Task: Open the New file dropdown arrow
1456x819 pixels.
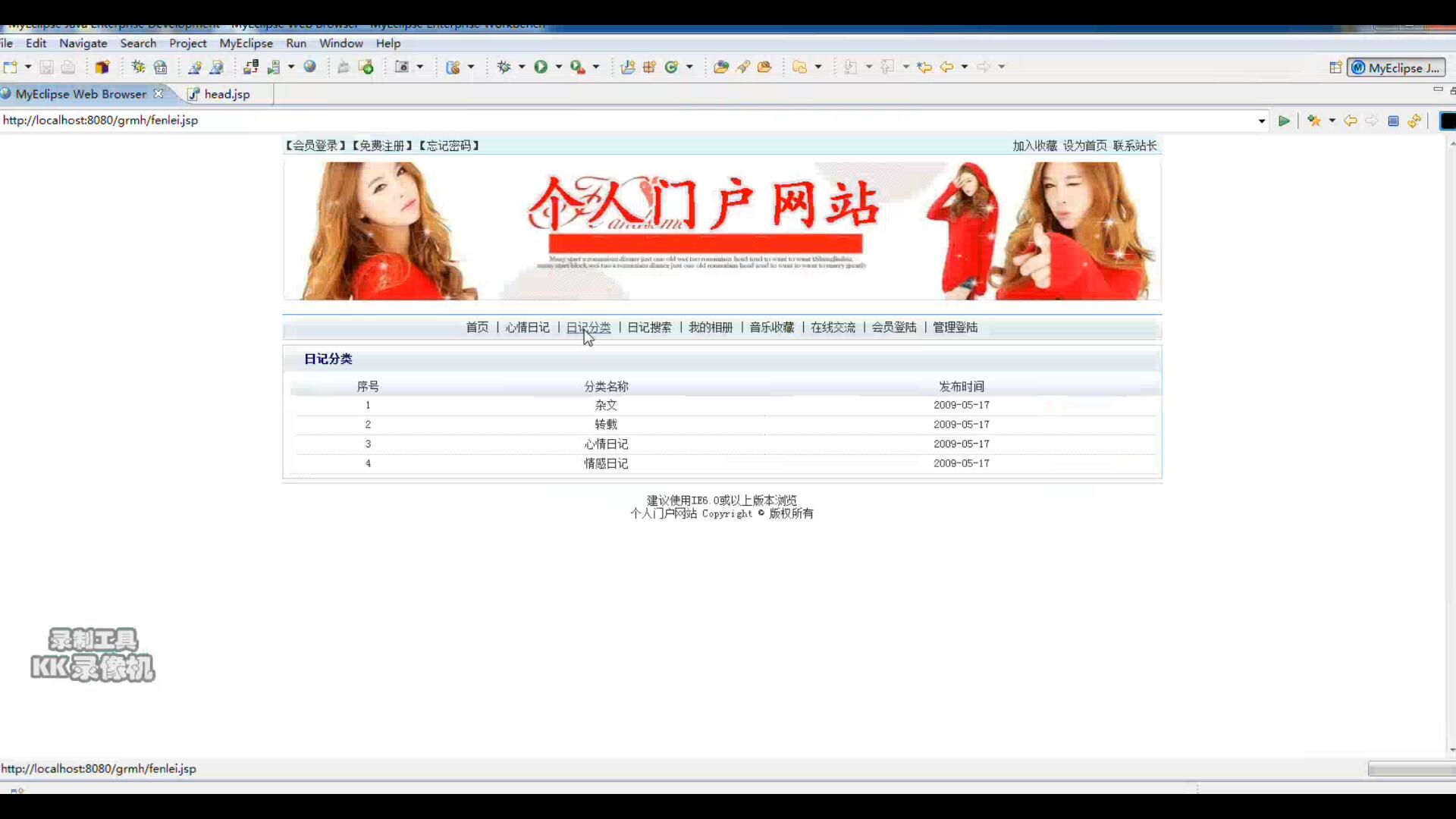Action: click(x=28, y=67)
